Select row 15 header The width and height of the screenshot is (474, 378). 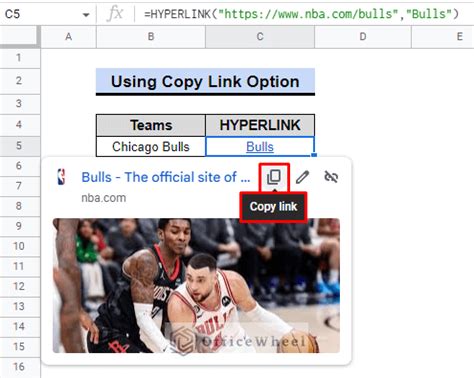point(19,346)
